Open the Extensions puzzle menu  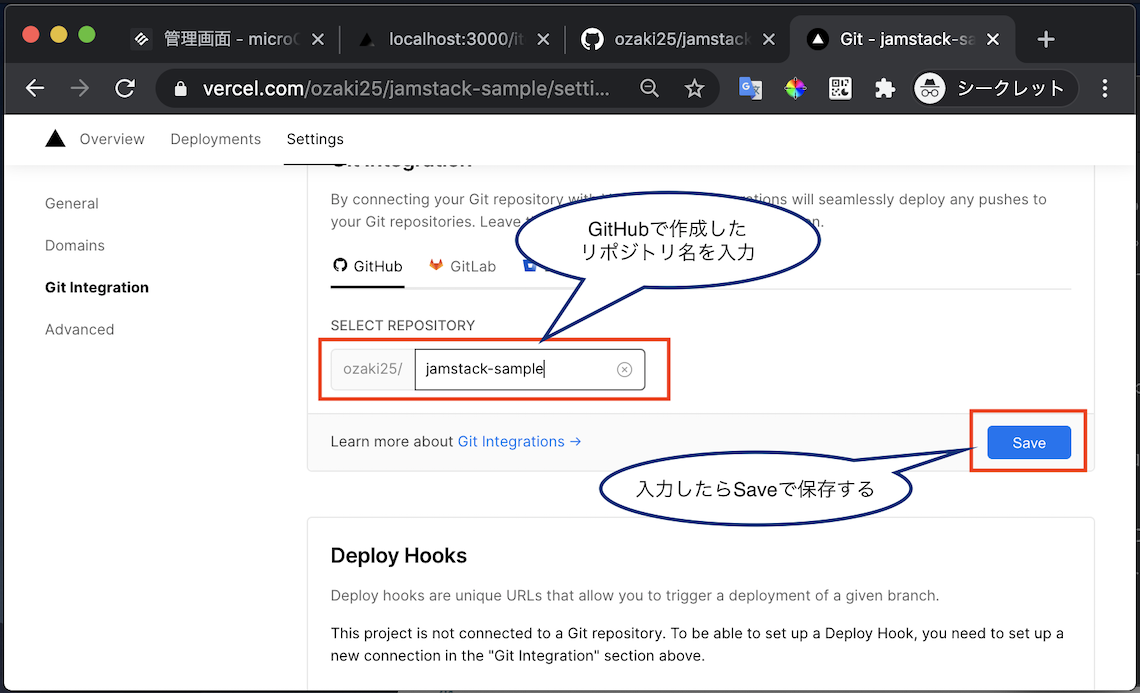pos(885,89)
